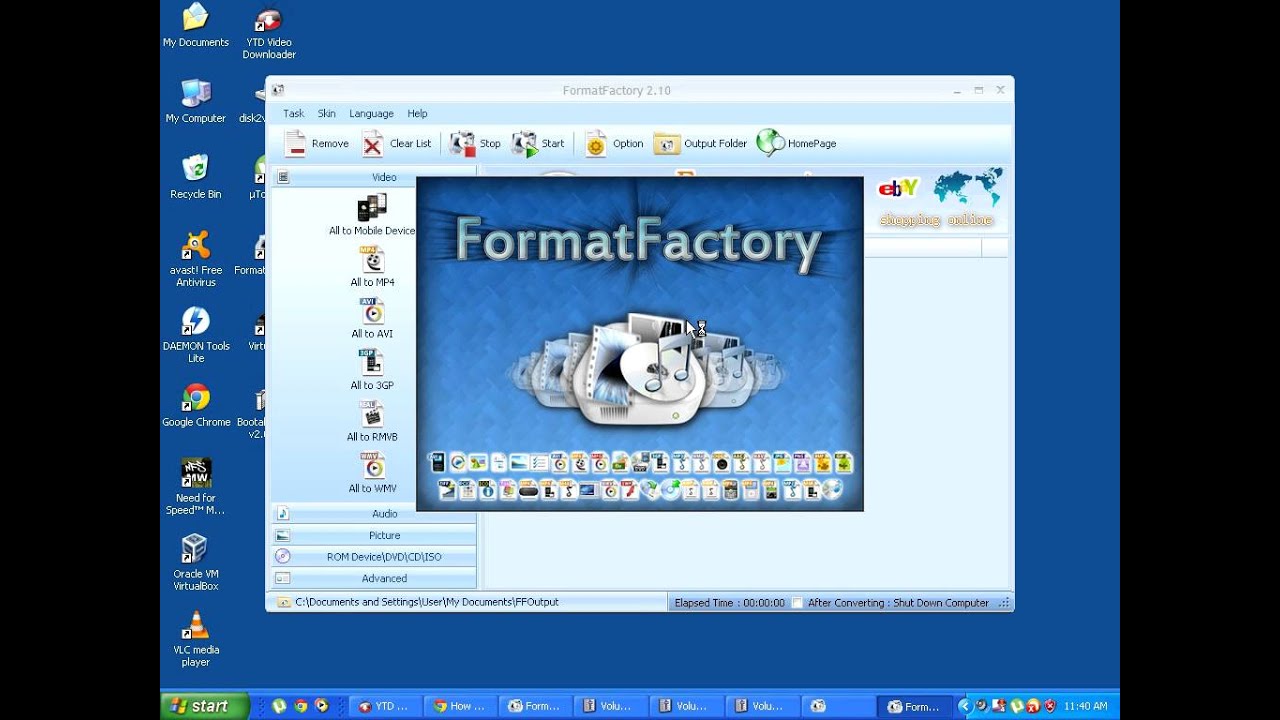The width and height of the screenshot is (1280, 720).
Task: Open the Output Folder
Action: (x=700, y=144)
